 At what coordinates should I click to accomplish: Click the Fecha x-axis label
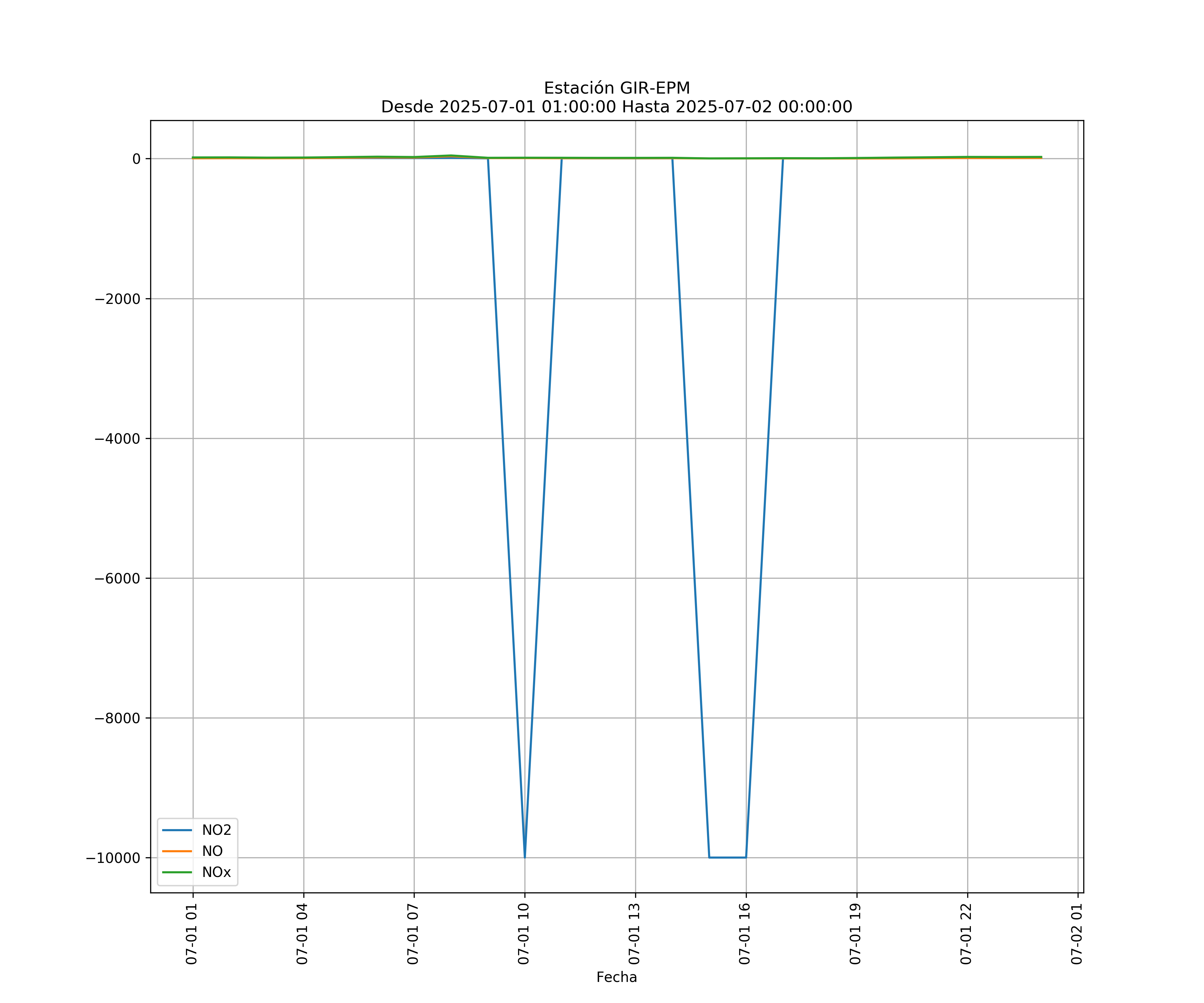point(616,977)
